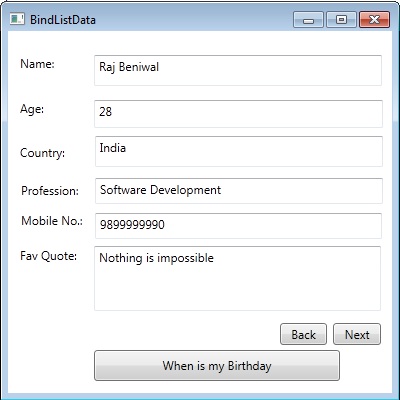Image resolution: width=400 pixels, height=400 pixels.
Task: Click the When is my Birthday button
Action: click(217, 366)
